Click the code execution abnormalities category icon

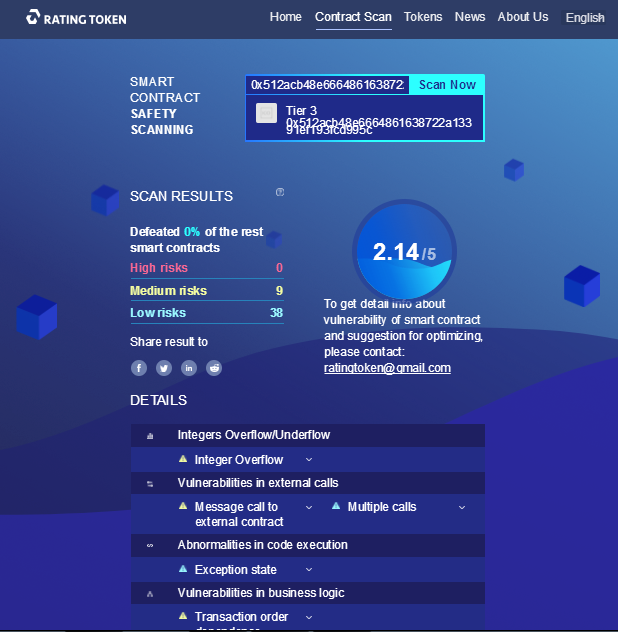(150, 545)
